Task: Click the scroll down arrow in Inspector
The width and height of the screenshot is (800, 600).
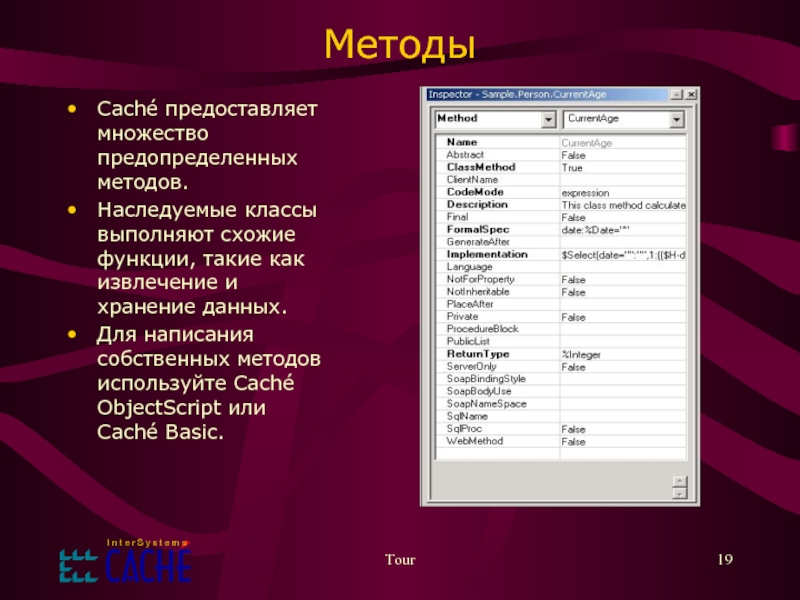Action: [680, 493]
